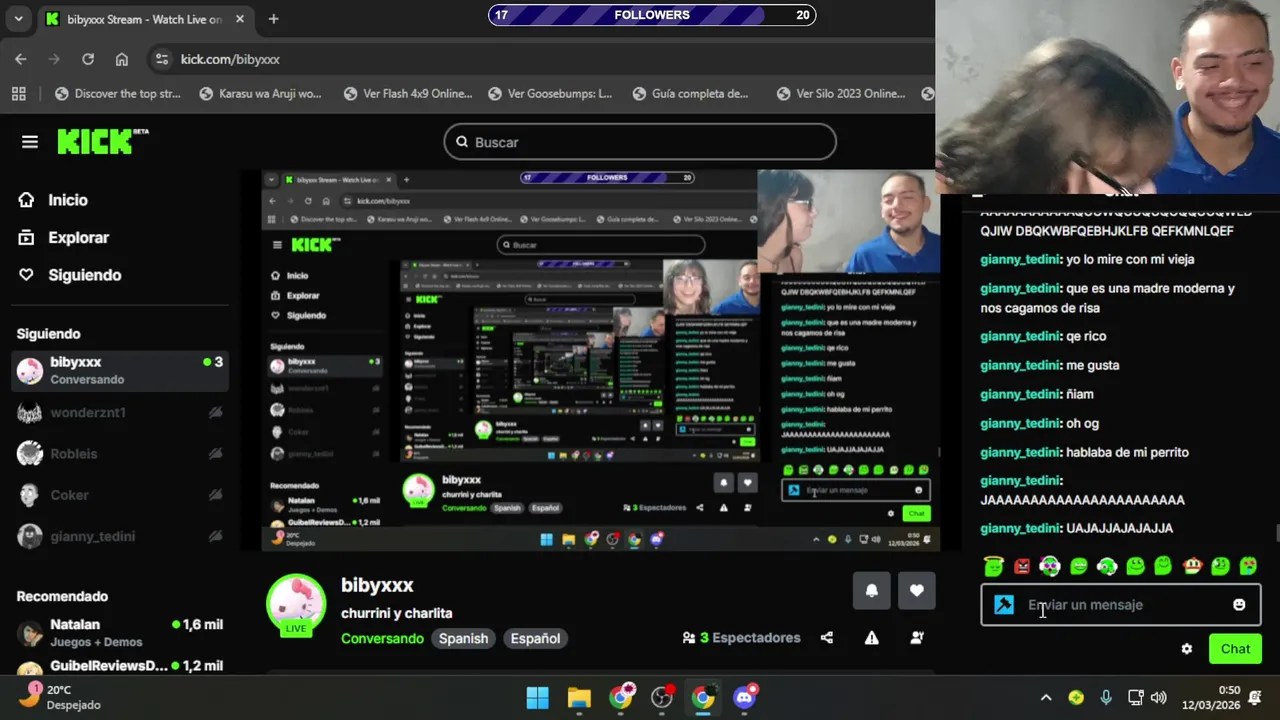The height and width of the screenshot is (720, 1280).
Task: Open recommended channel Natalan
Action: pyautogui.click(x=120, y=632)
